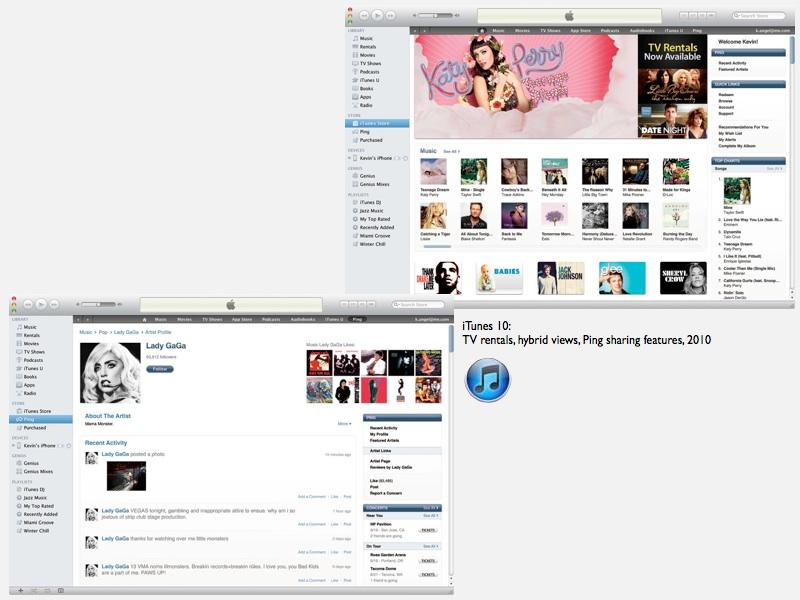Click Previous track in the iTunes Store window
The height and width of the screenshot is (600, 800).
364,16
